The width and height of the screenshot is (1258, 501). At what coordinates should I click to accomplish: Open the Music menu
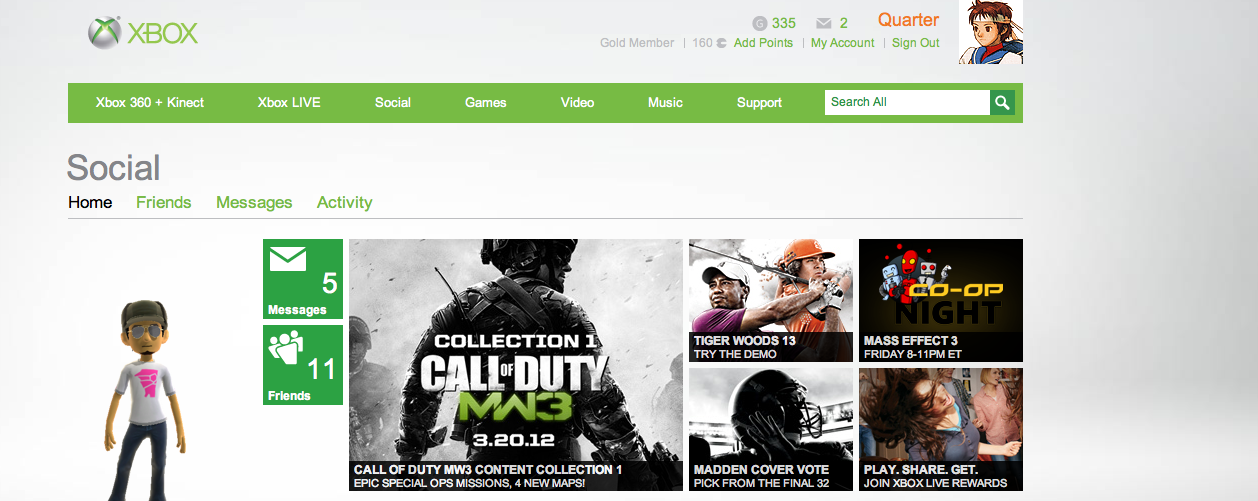(665, 102)
